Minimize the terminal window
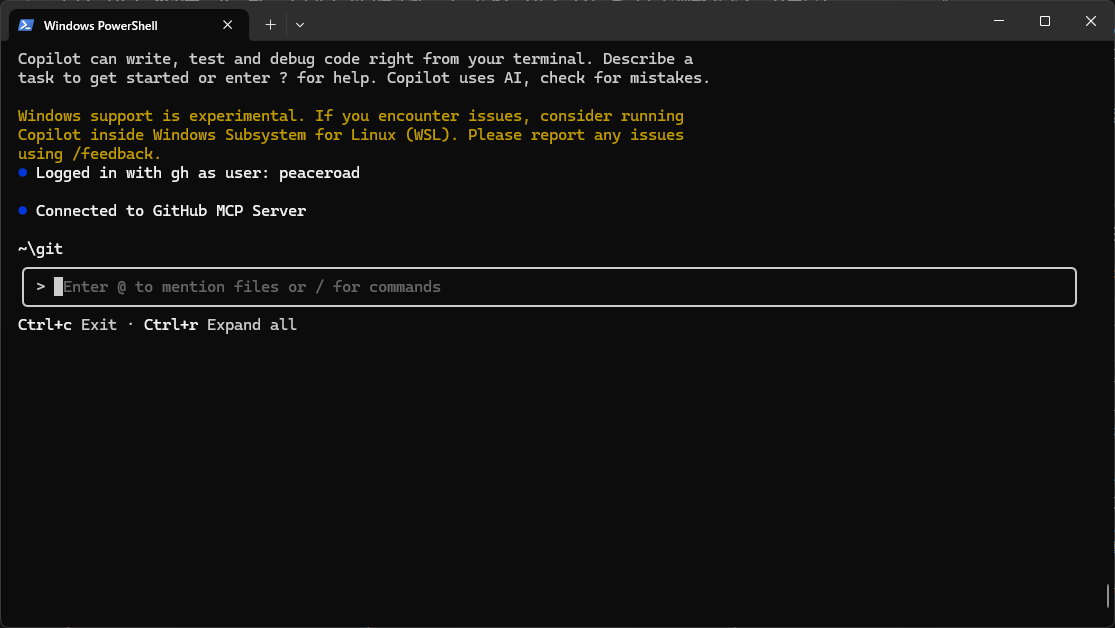The width and height of the screenshot is (1115, 628). coord(999,21)
